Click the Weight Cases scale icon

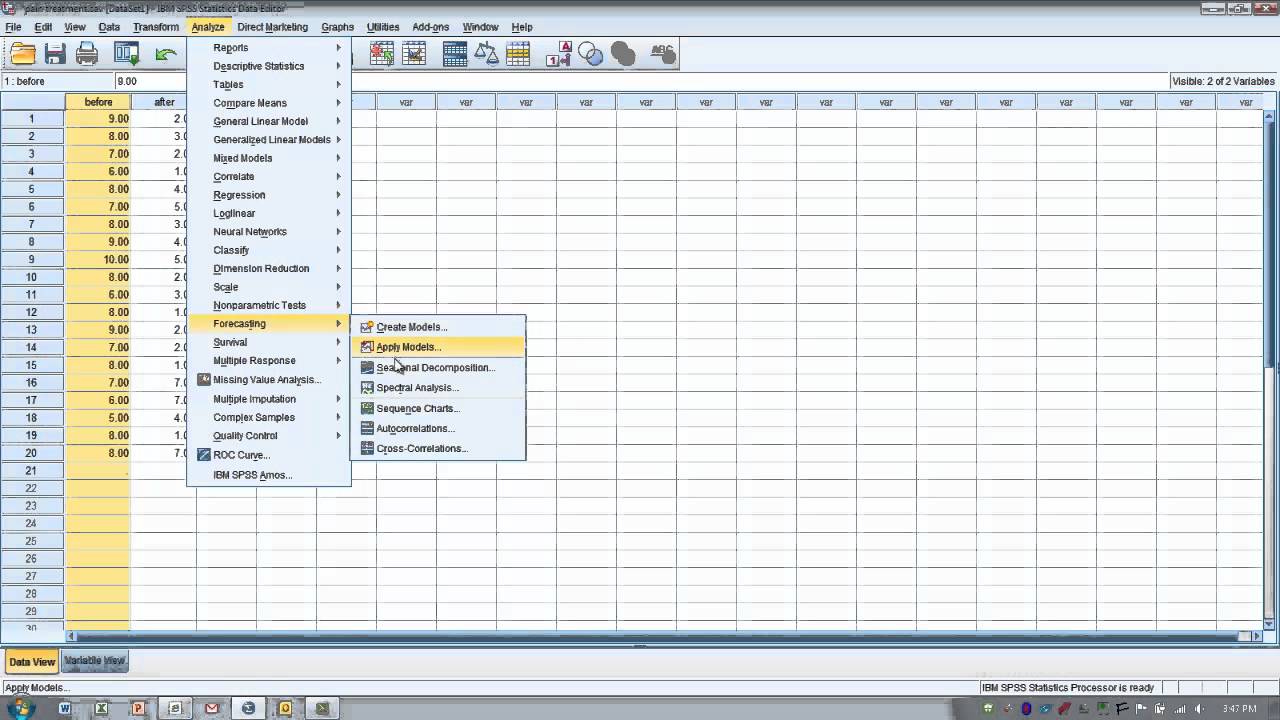(487, 55)
